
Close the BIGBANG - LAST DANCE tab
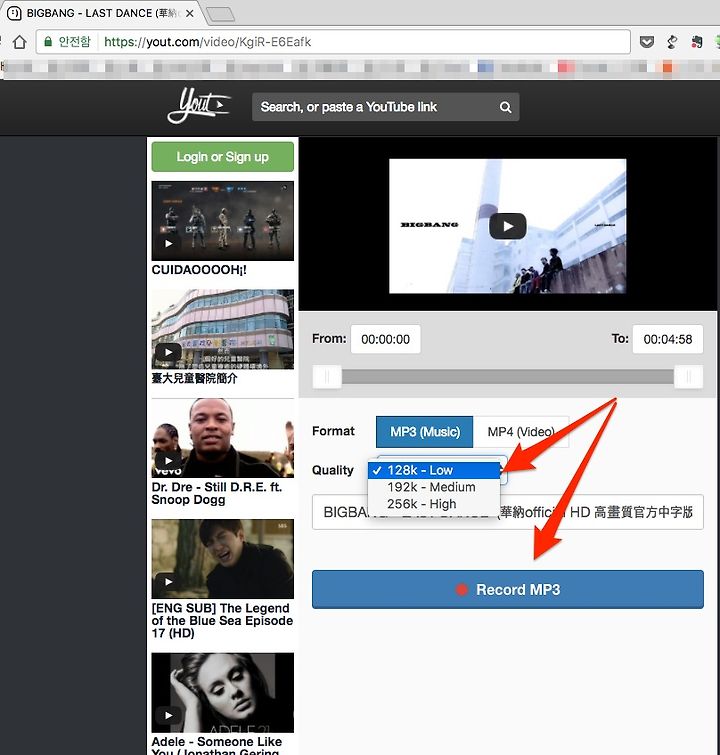coord(190,13)
